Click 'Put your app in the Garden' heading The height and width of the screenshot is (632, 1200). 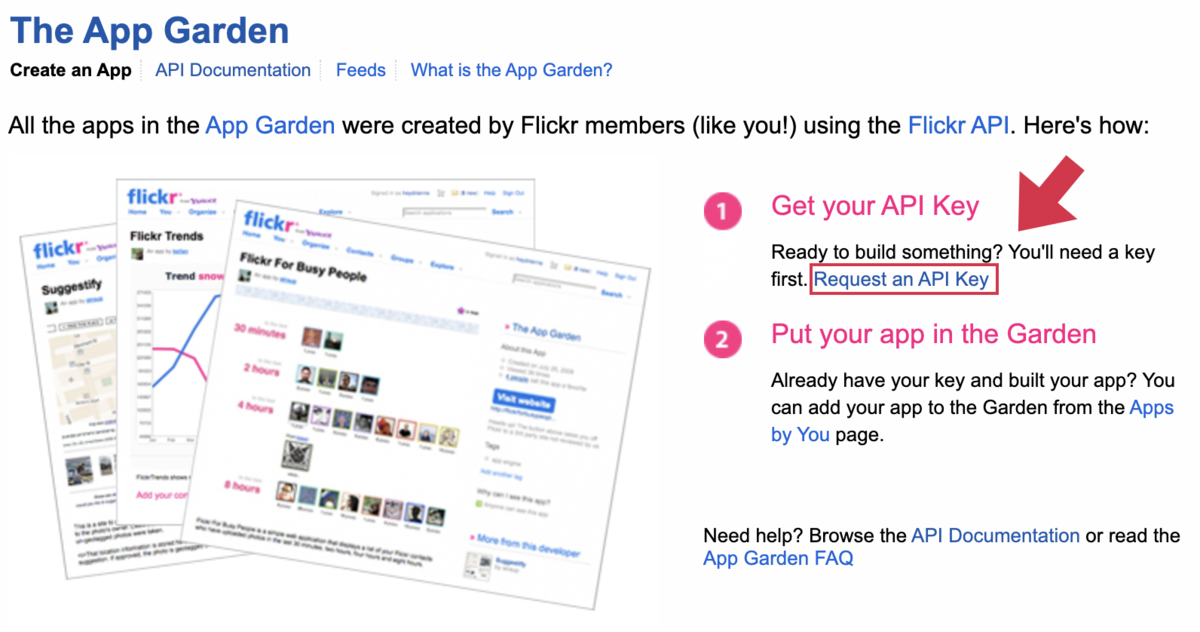(934, 334)
